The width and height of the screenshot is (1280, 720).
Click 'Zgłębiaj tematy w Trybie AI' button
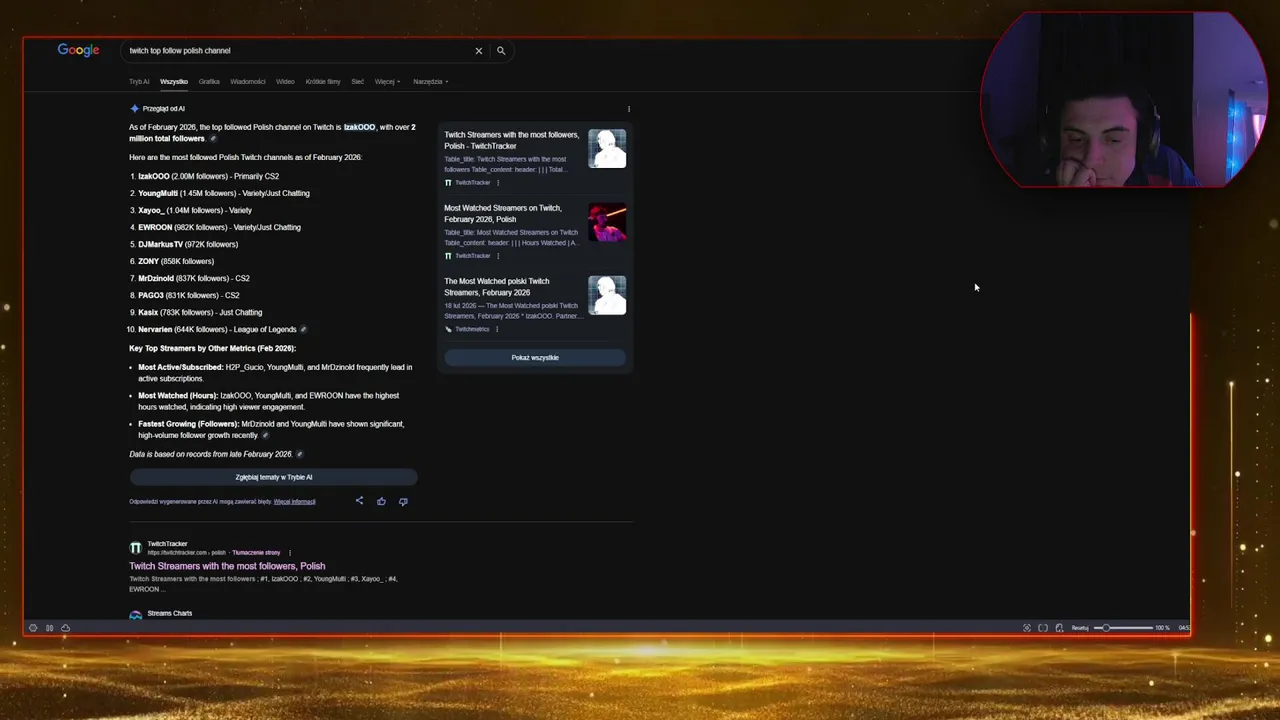pyautogui.click(x=273, y=478)
